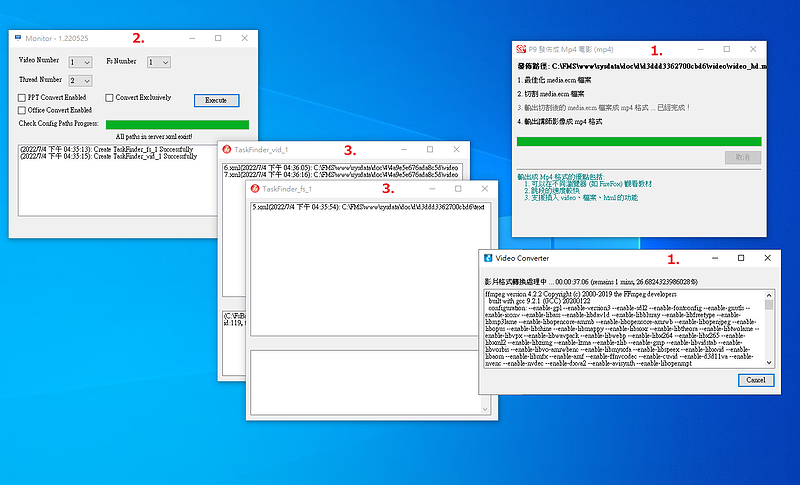Open the Thread Number dropdown

80,81
